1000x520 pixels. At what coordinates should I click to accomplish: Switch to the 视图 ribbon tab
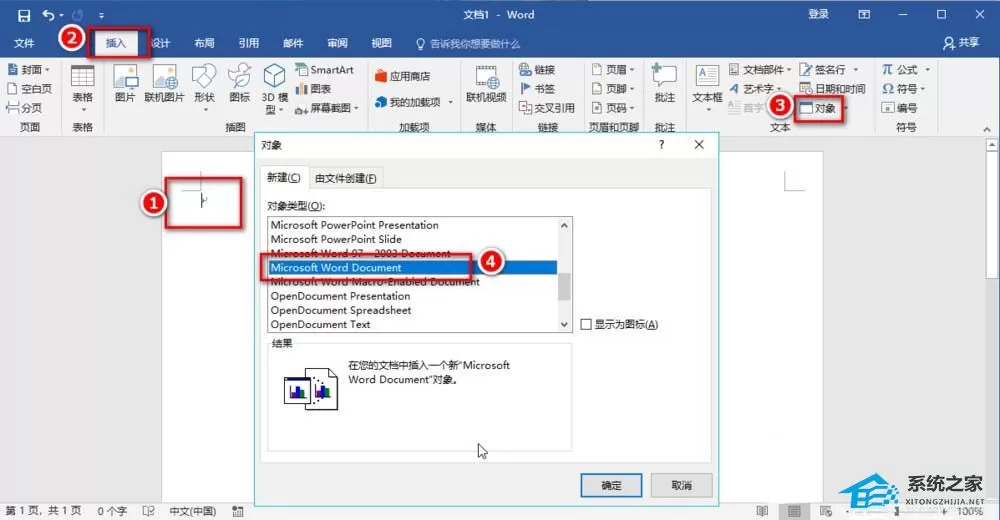[x=381, y=43]
